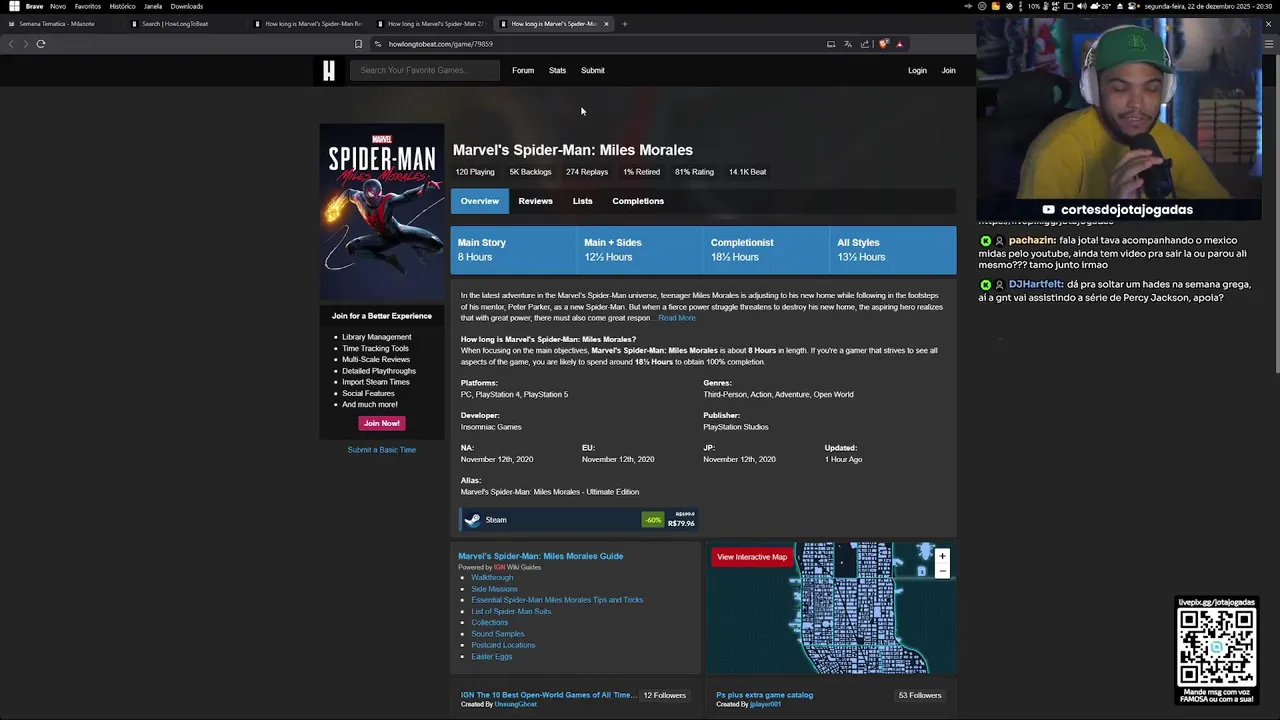The width and height of the screenshot is (1280, 720).
Task: Select the Overview tab
Action: (480, 201)
